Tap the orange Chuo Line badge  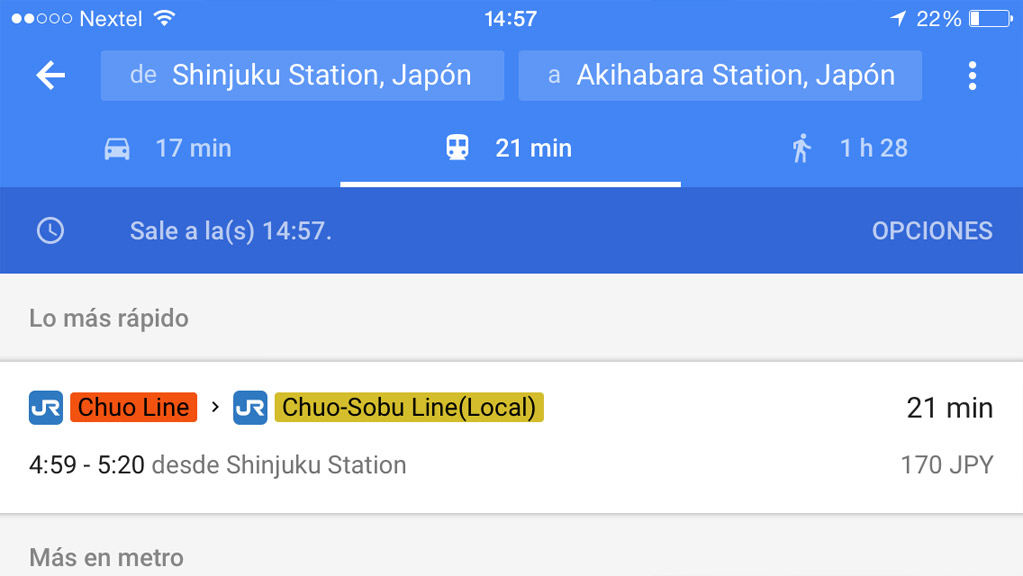[x=134, y=408]
